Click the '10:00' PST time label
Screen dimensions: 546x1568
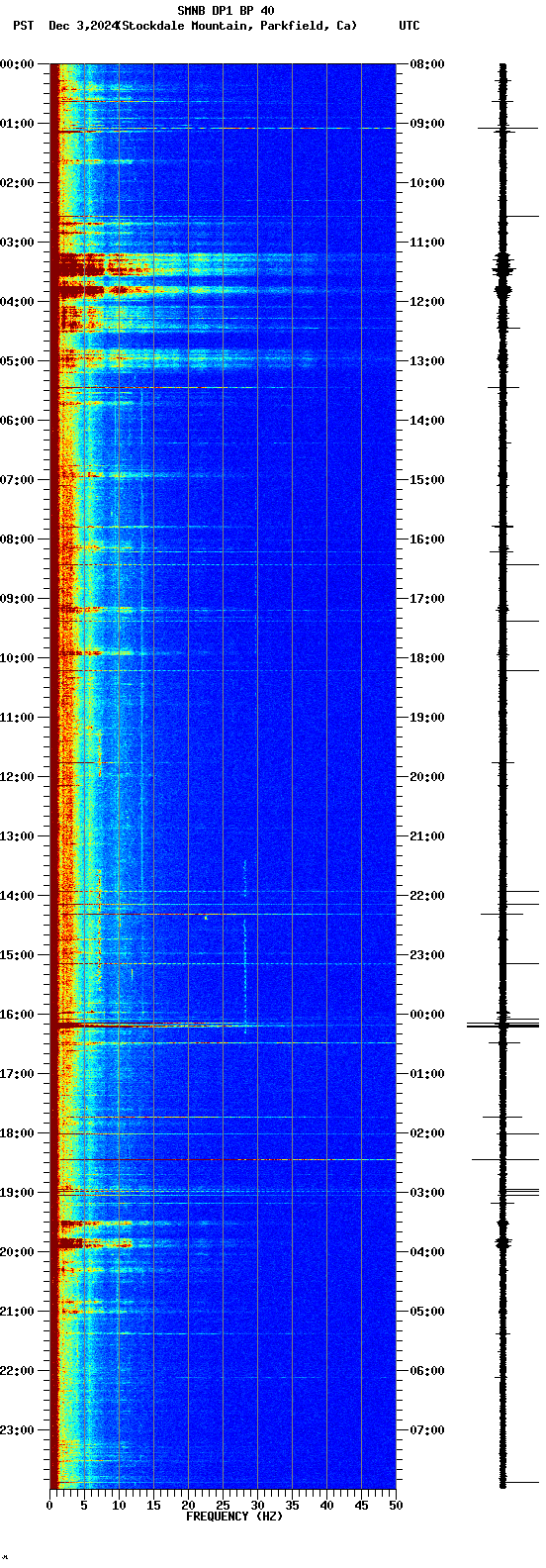coord(17,658)
